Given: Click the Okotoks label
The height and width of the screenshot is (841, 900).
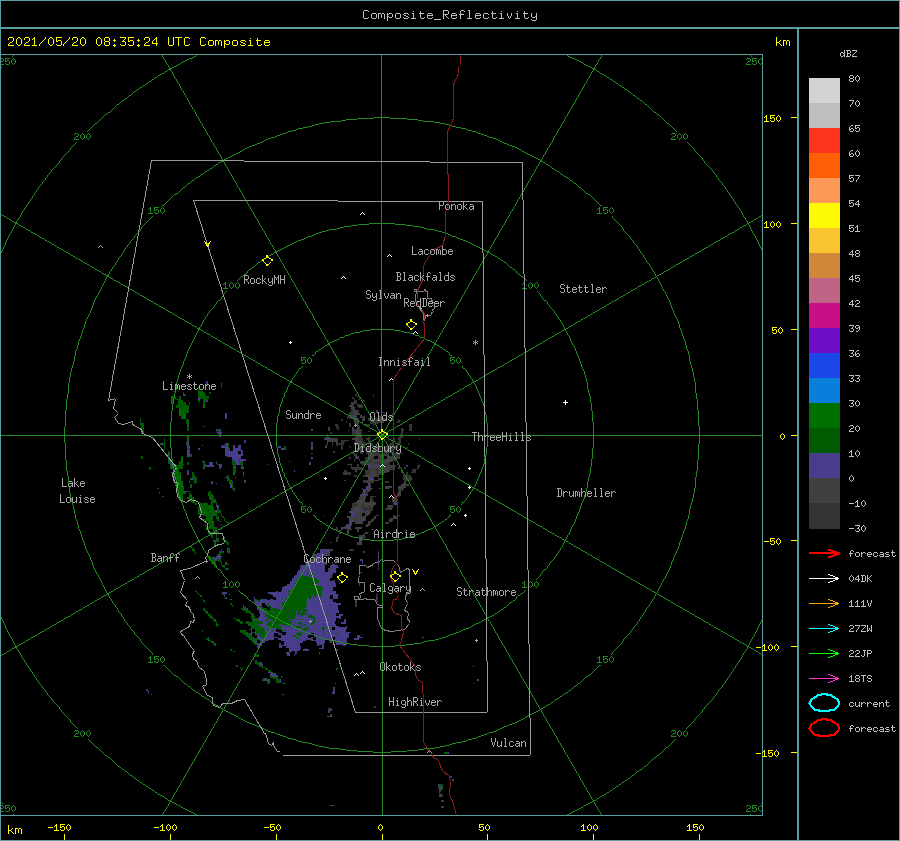Looking at the screenshot, I should click(400, 667).
